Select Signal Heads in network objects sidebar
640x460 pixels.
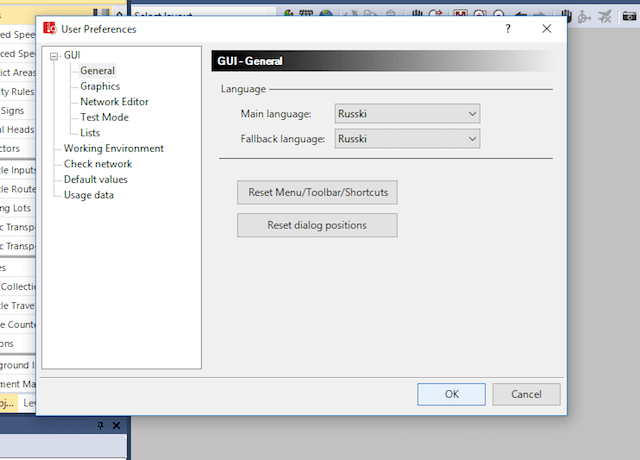(x=18, y=129)
